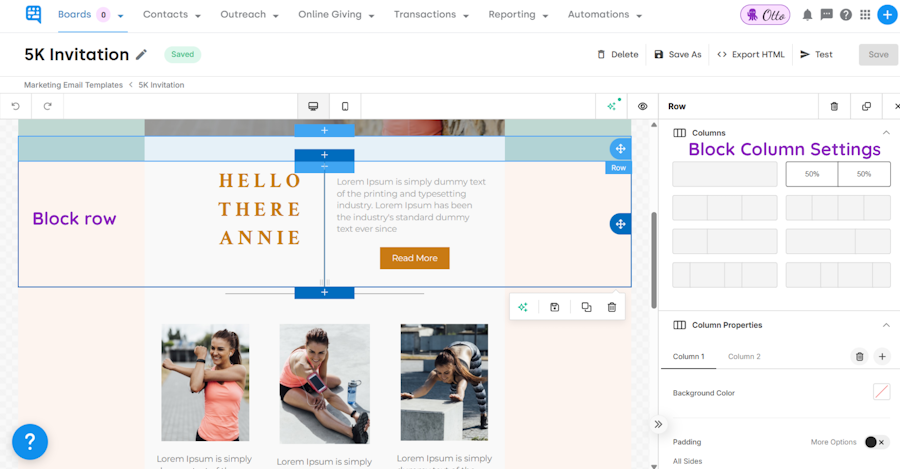This screenshot has width=900, height=469.
Task: Open the Reporting menu
Action: (x=518, y=15)
